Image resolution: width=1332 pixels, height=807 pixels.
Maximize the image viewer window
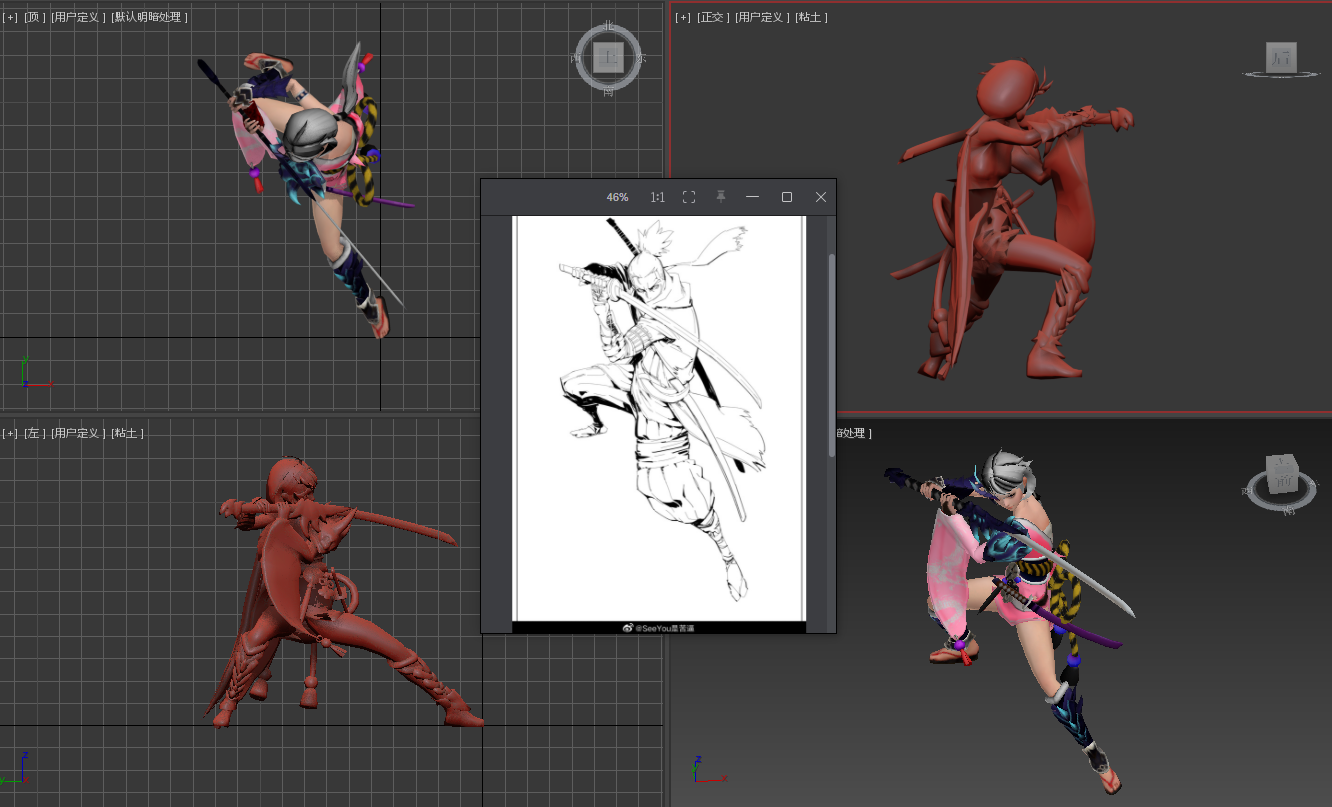pos(787,197)
